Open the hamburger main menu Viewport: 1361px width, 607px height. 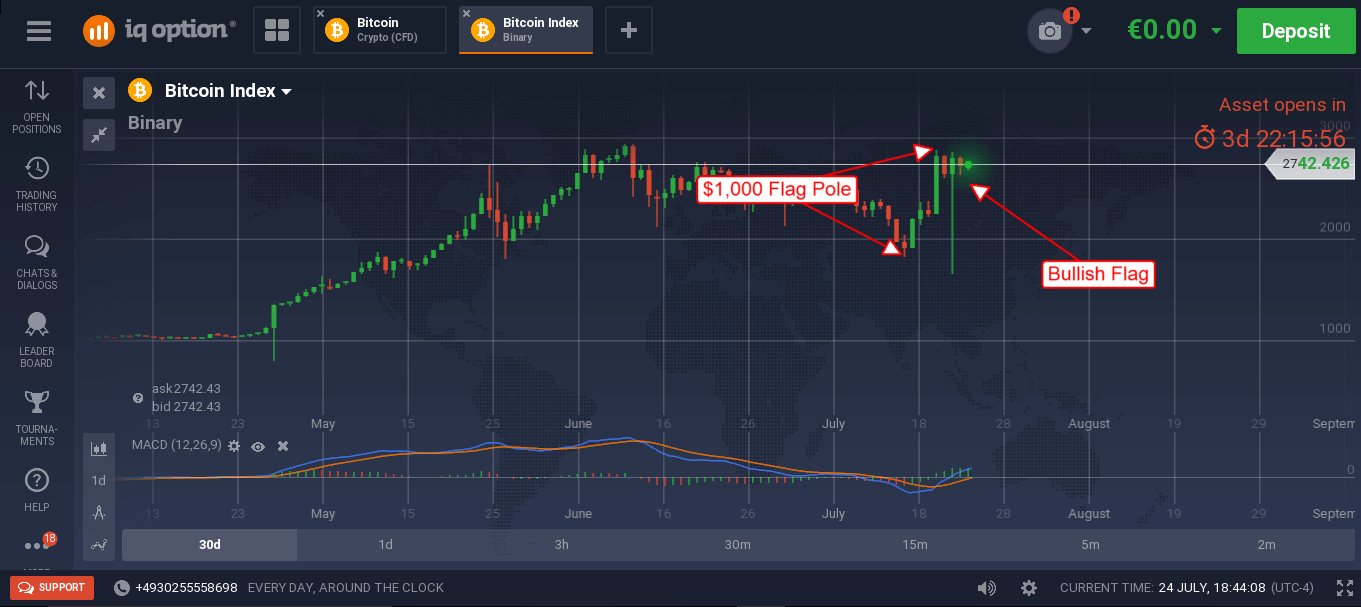coord(39,31)
